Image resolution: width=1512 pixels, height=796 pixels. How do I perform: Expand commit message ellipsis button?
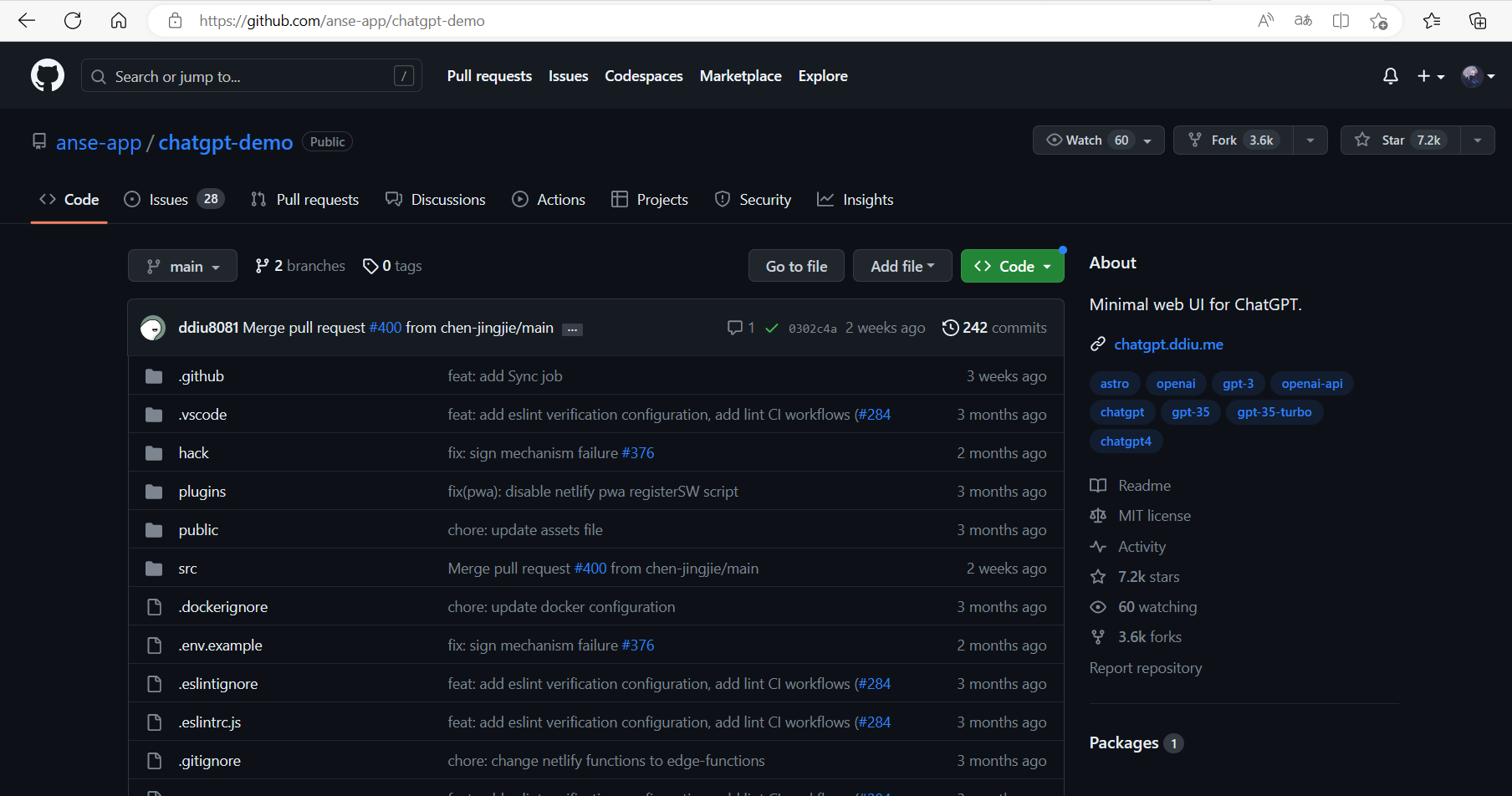click(572, 329)
